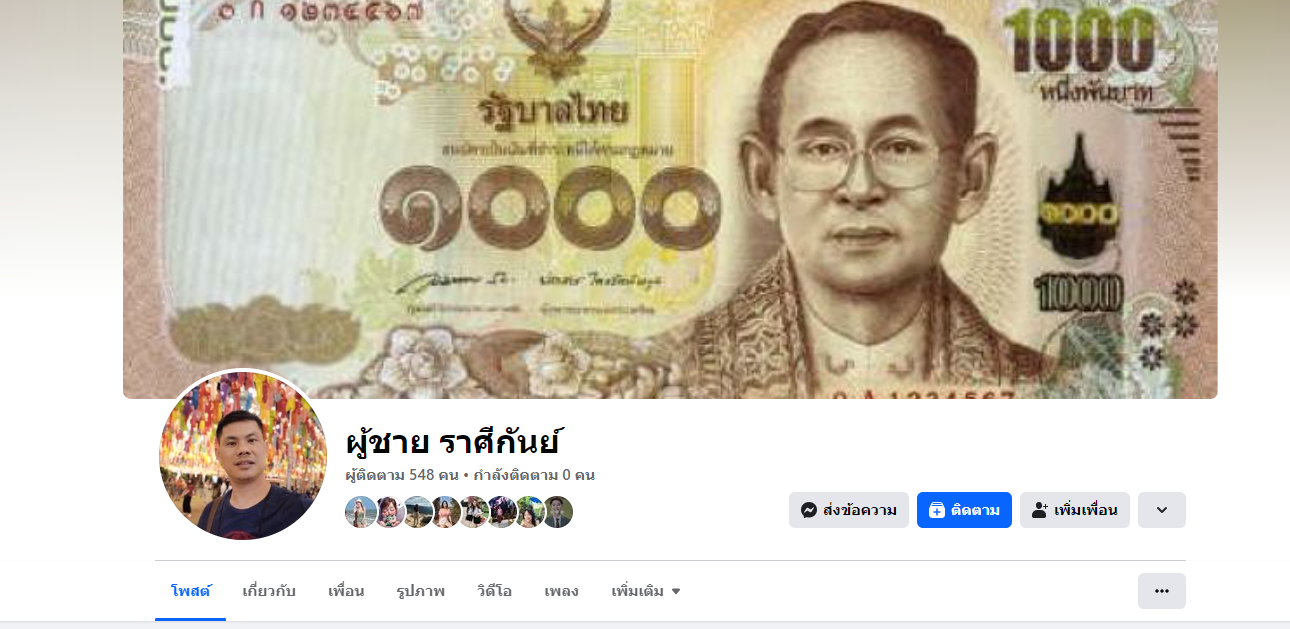Open friend avatar showing two women together
Screen dimensions: 1290x629
point(474,512)
